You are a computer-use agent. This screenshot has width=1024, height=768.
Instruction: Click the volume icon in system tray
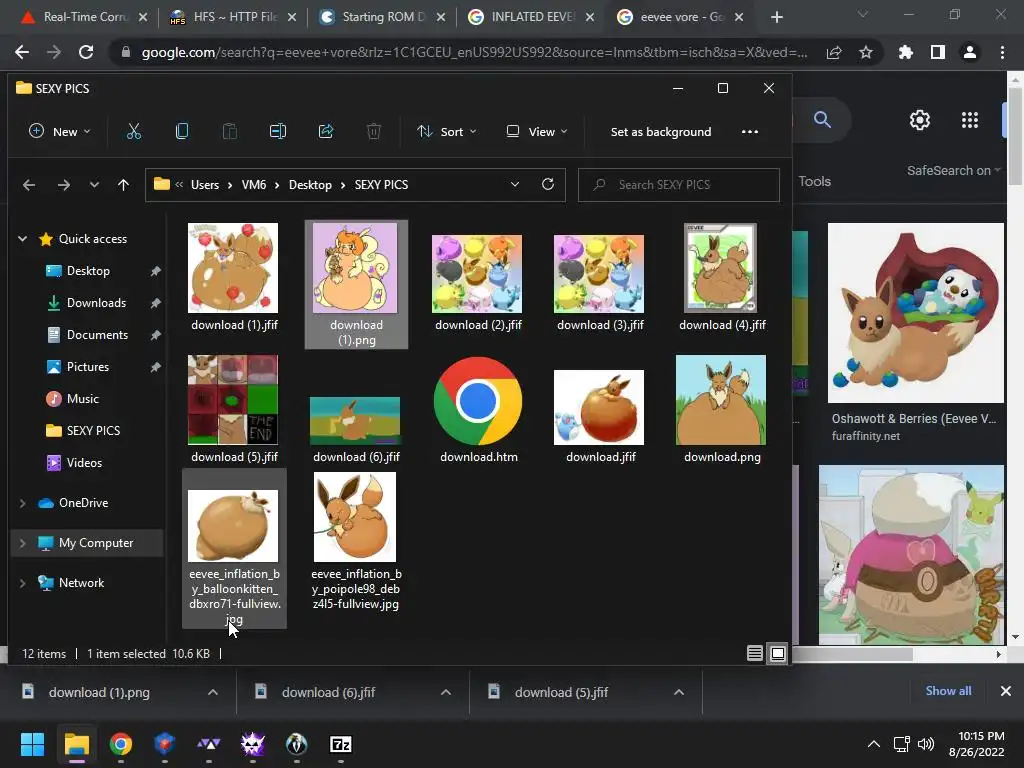coord(926,744)
